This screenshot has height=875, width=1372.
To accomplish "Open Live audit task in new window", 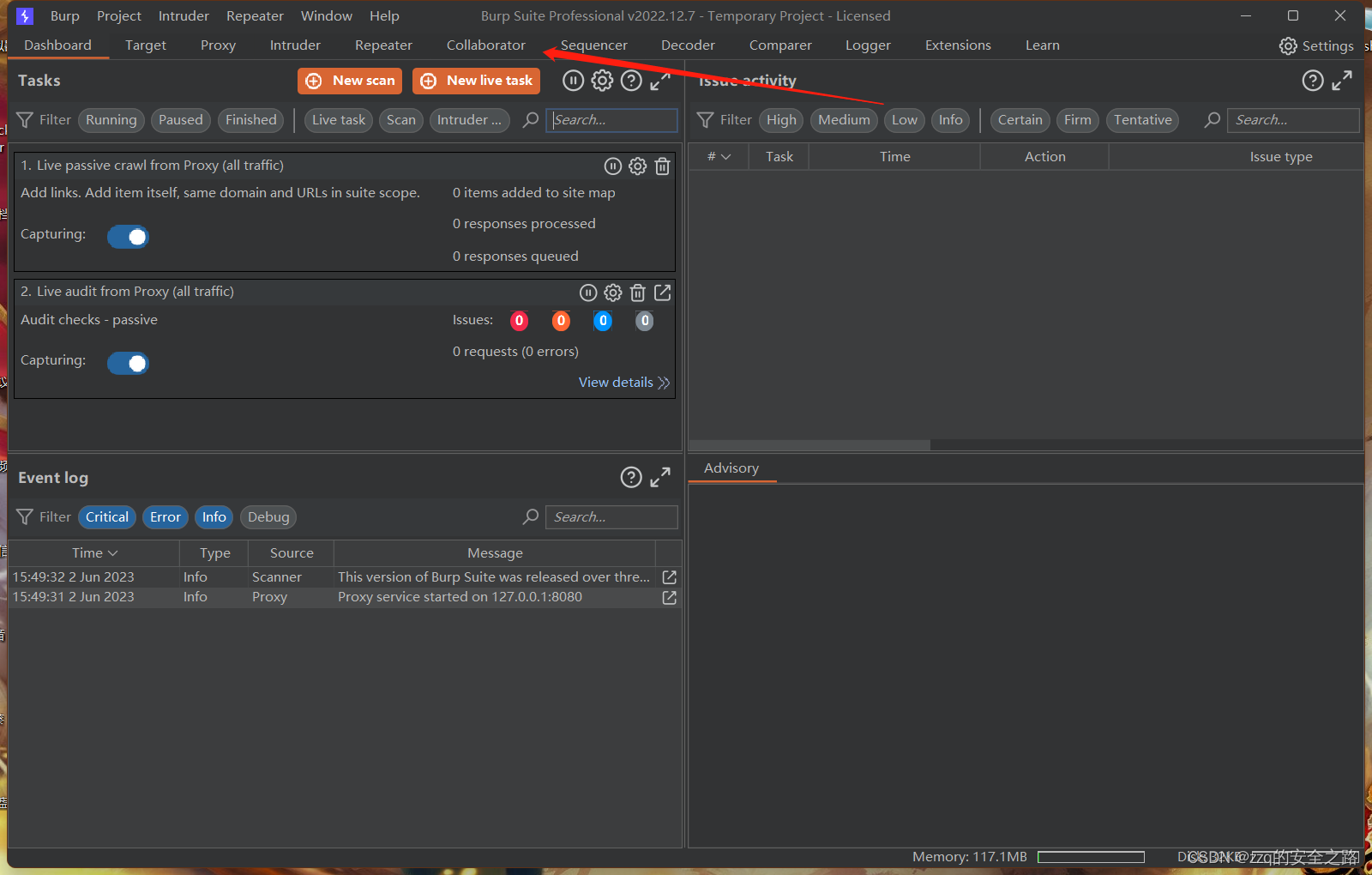I will point(662,293).
